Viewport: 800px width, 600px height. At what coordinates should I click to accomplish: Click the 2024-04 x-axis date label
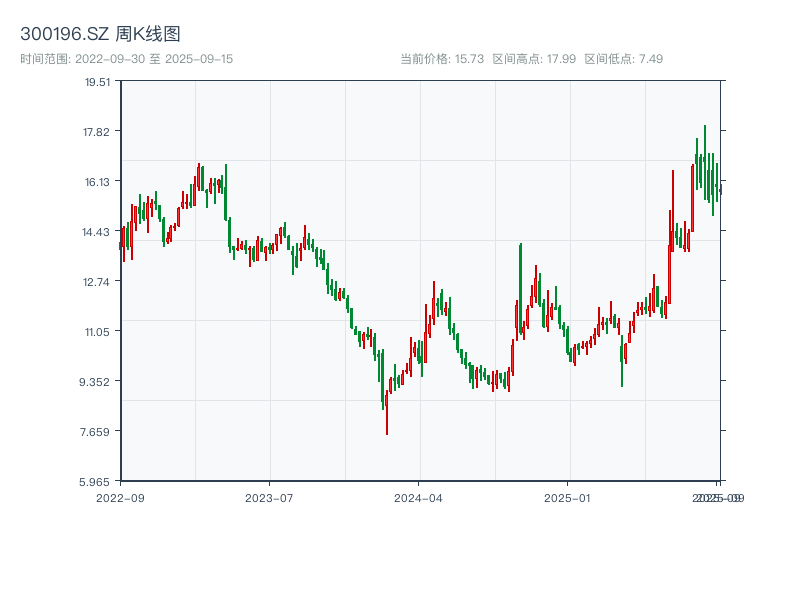(x=419, y=497)
